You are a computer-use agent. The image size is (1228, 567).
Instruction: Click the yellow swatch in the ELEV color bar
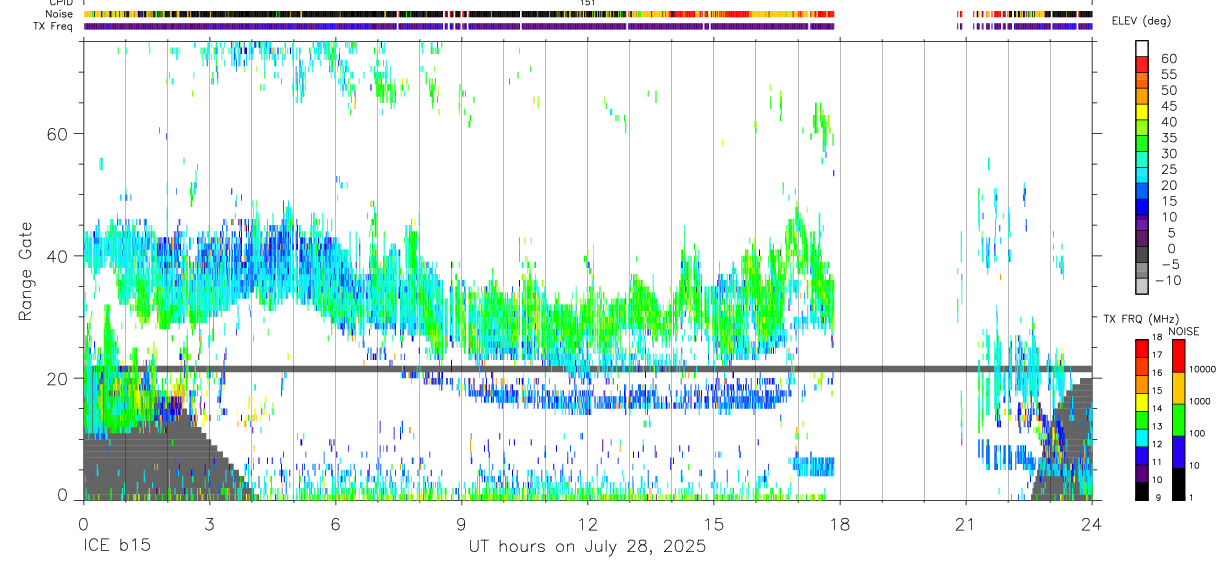pyautogui.click(x=1142, y=112)
